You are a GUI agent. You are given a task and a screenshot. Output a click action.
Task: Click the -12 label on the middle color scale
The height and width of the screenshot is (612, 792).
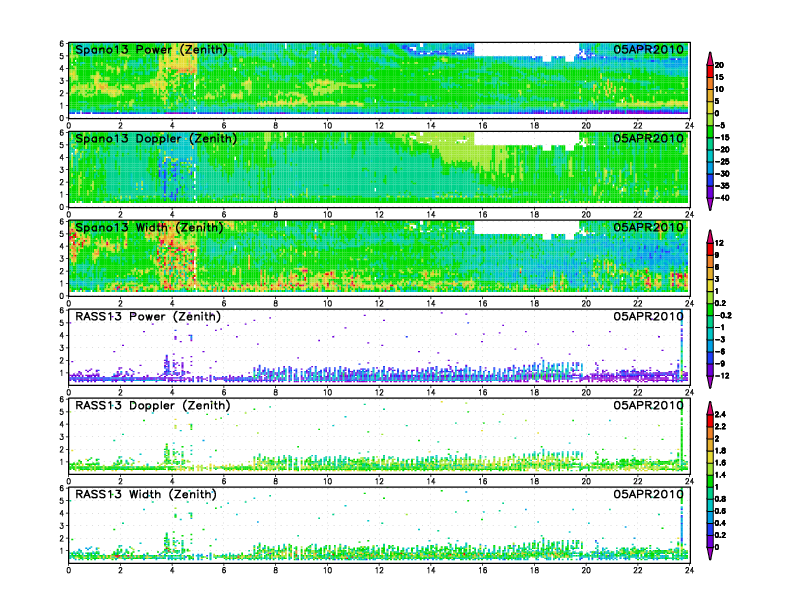coord(720,376)
